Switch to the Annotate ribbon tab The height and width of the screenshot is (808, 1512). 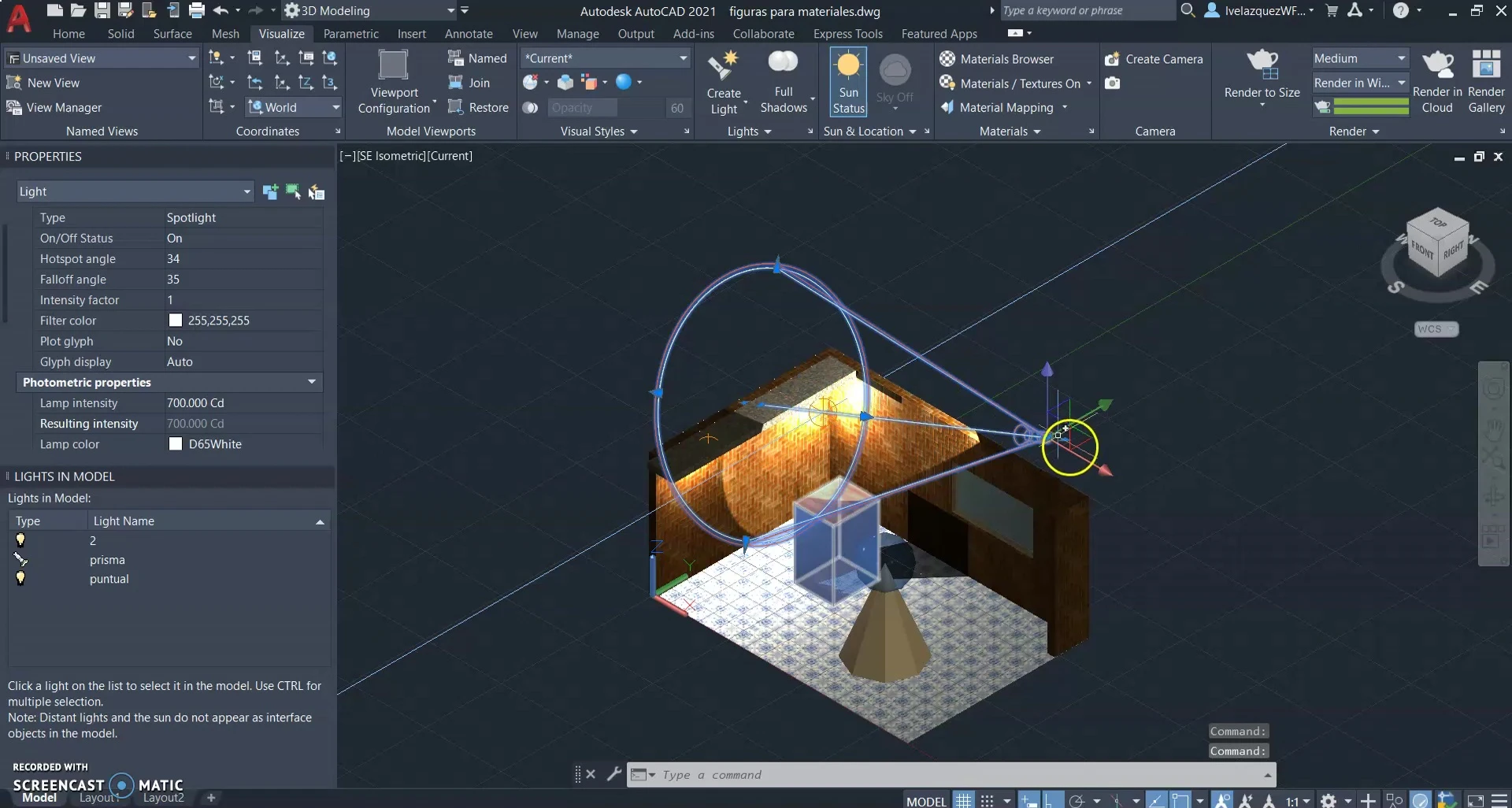469,34
